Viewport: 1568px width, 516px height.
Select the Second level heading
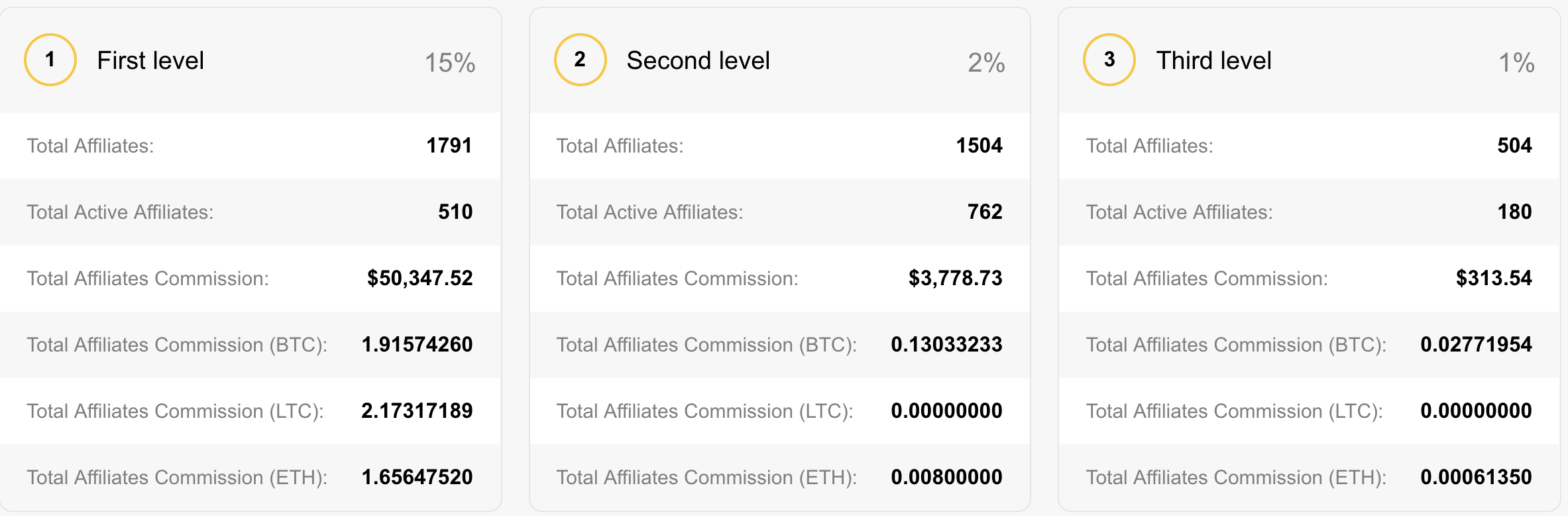(x=698, y=60)
